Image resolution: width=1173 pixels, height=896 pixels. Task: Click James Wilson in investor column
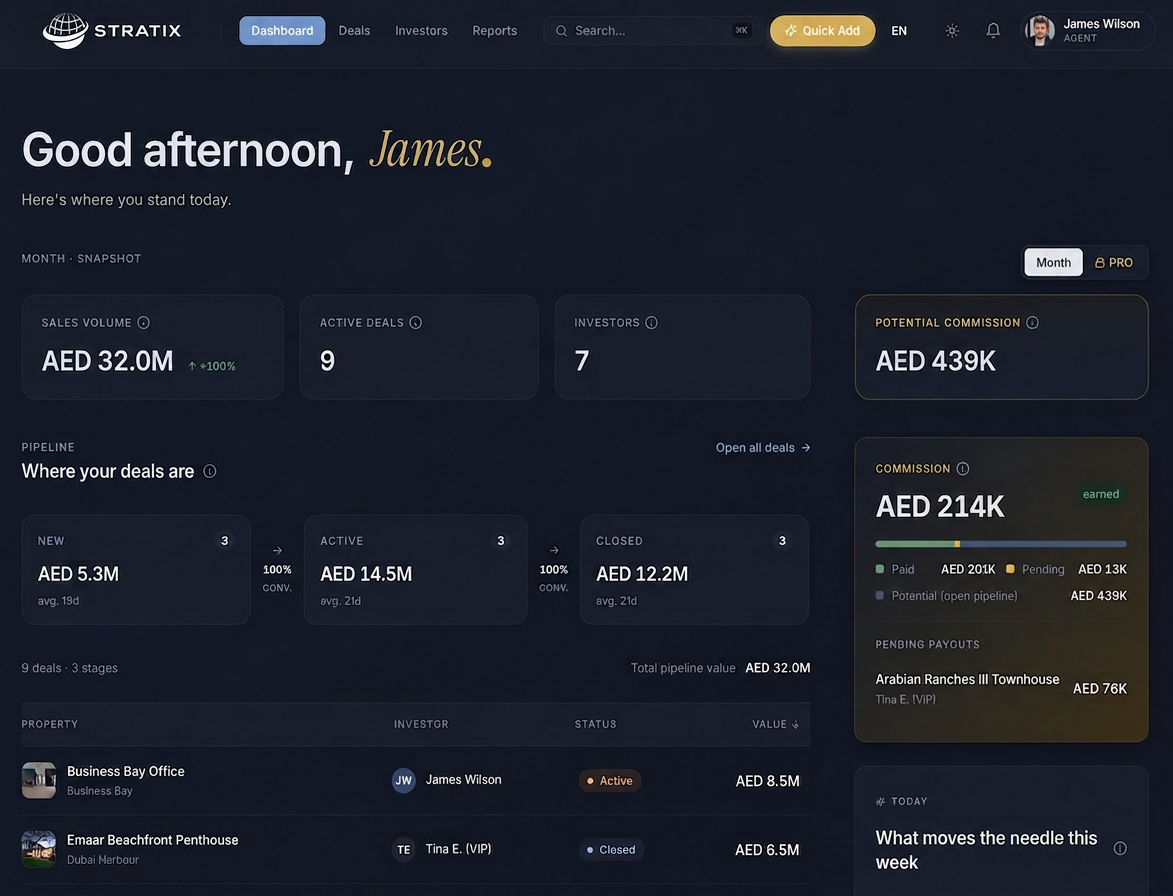464,779
